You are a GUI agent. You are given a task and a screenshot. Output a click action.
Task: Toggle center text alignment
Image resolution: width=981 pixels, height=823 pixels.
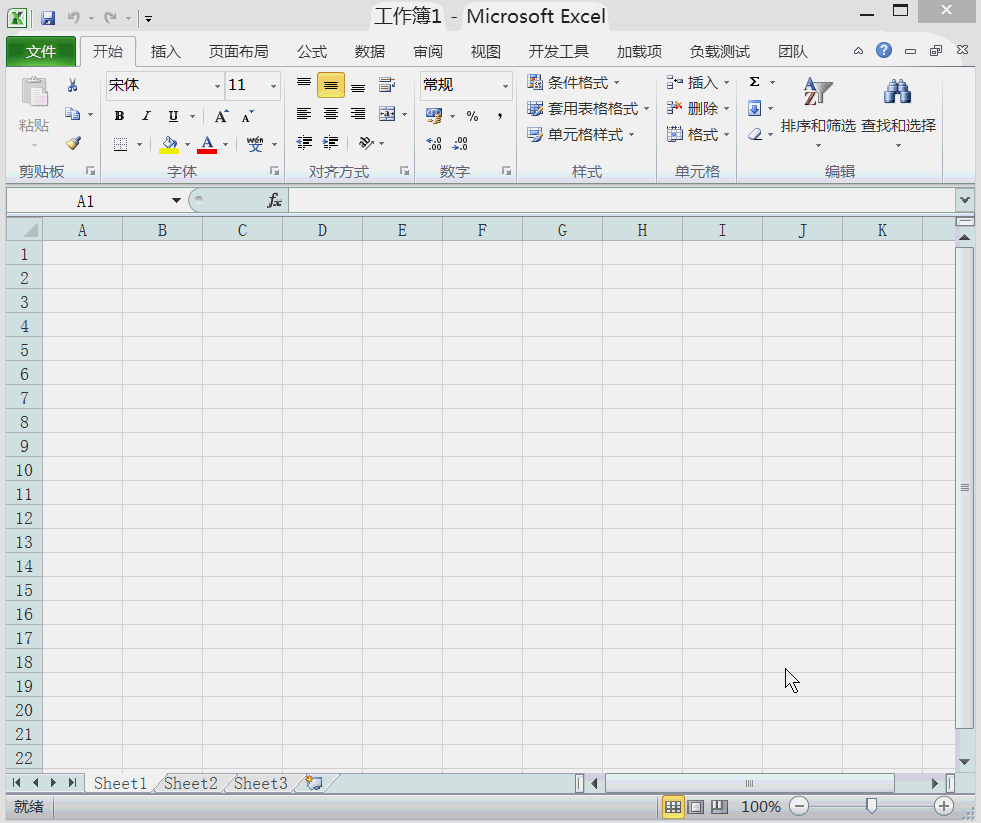[330, 114]
